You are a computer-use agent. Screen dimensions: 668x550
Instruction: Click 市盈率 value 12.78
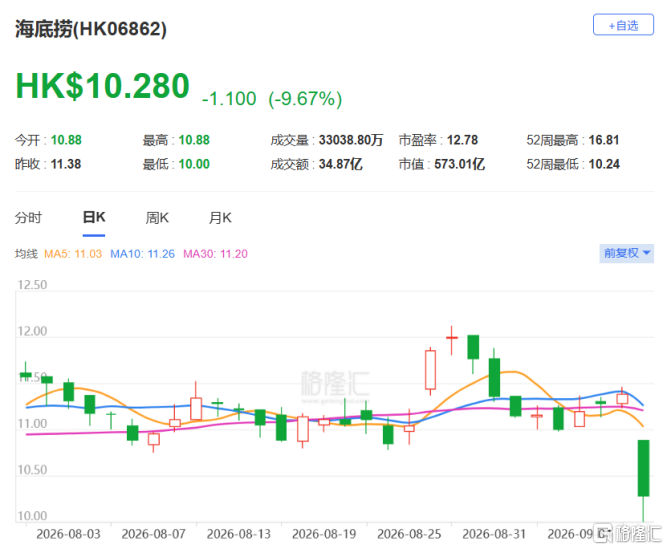click(462, 140)
